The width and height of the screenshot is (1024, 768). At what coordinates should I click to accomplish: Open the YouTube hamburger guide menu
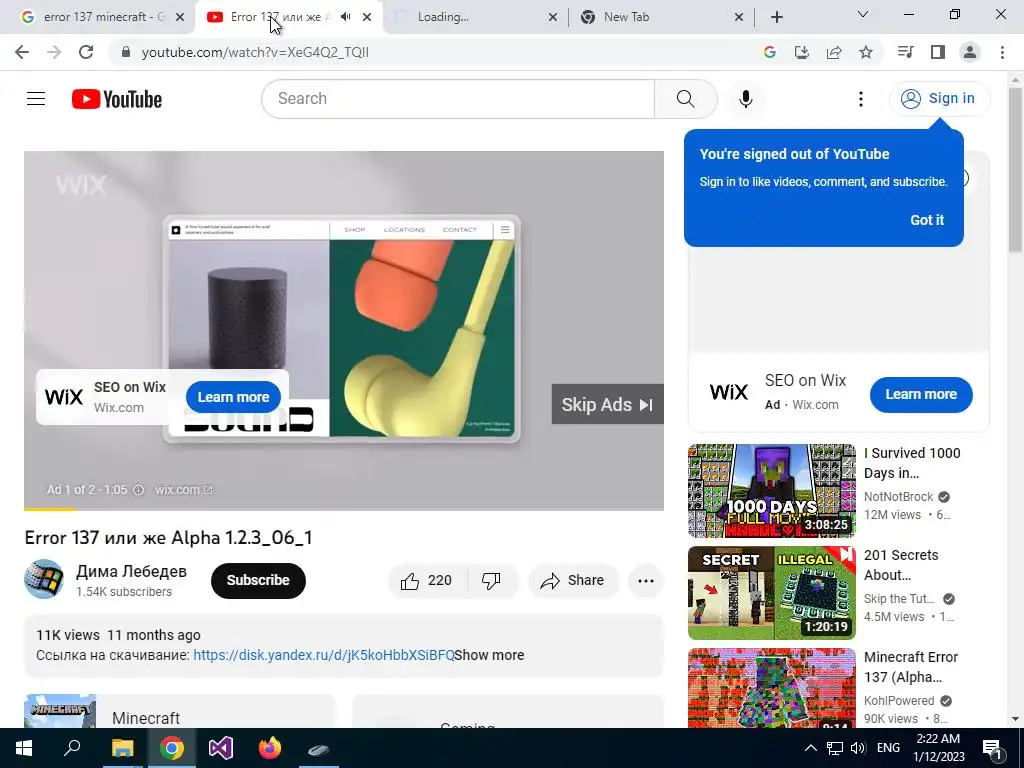pyautogui.click(x=36, y=99)
